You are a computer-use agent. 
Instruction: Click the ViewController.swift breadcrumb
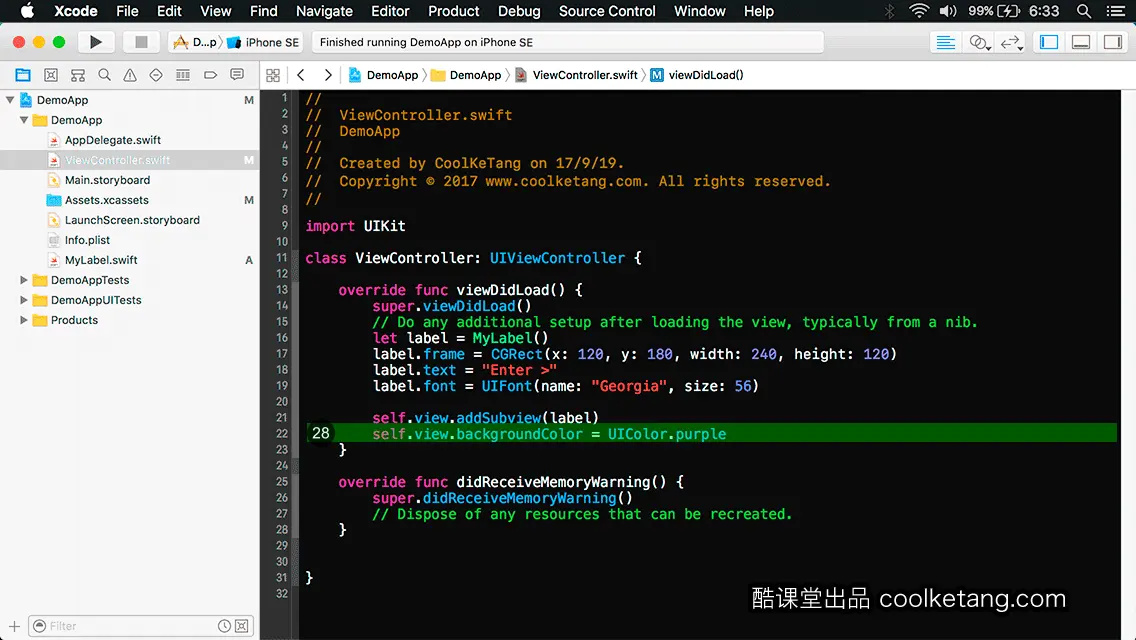coord(576,75)
